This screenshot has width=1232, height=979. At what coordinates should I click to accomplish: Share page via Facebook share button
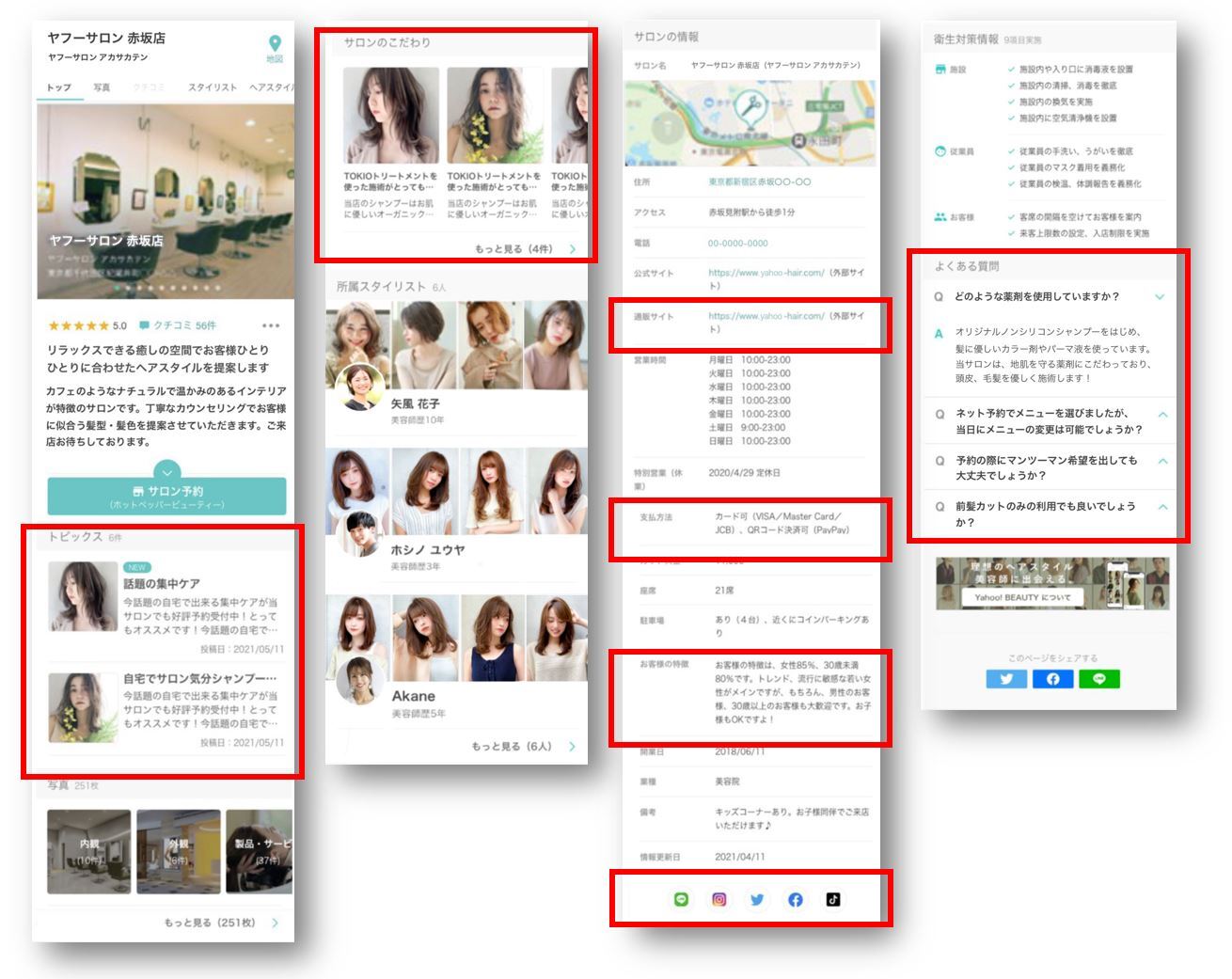pyautogui.click(x=1053, y=679)
